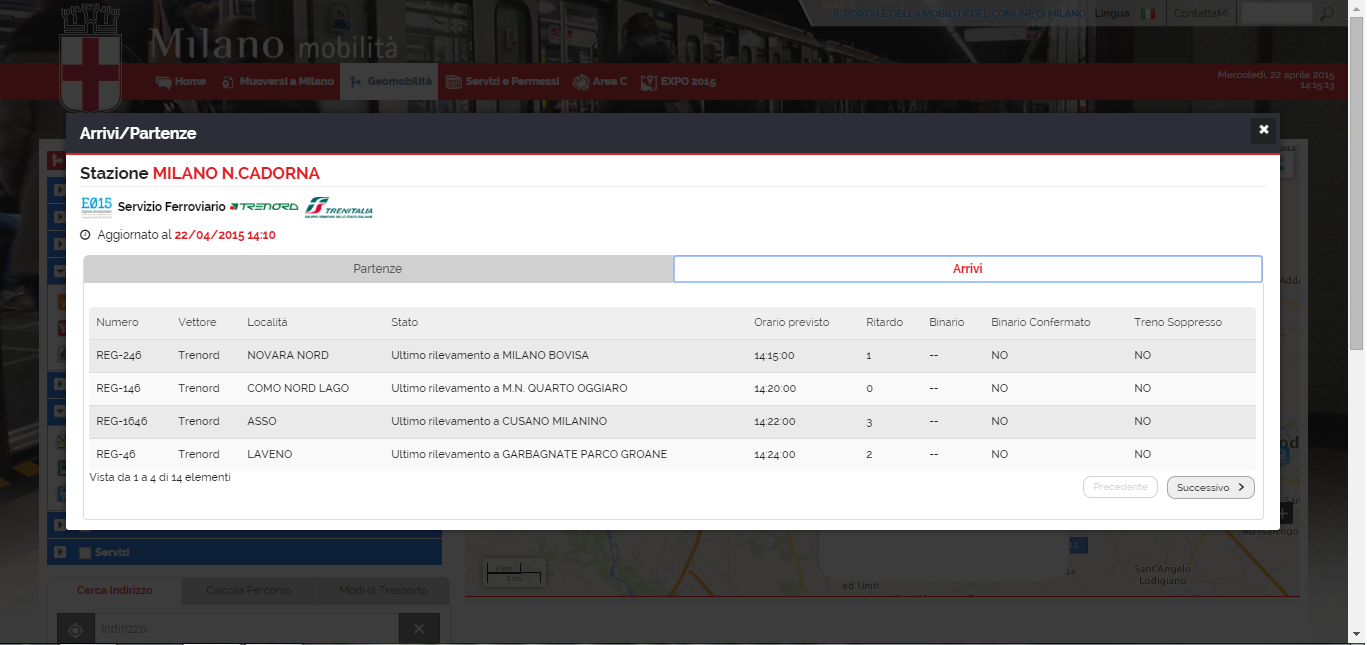Switch to the Partenze tab
This screenshot has width=1367, height=645.
(x=378, y=269)
